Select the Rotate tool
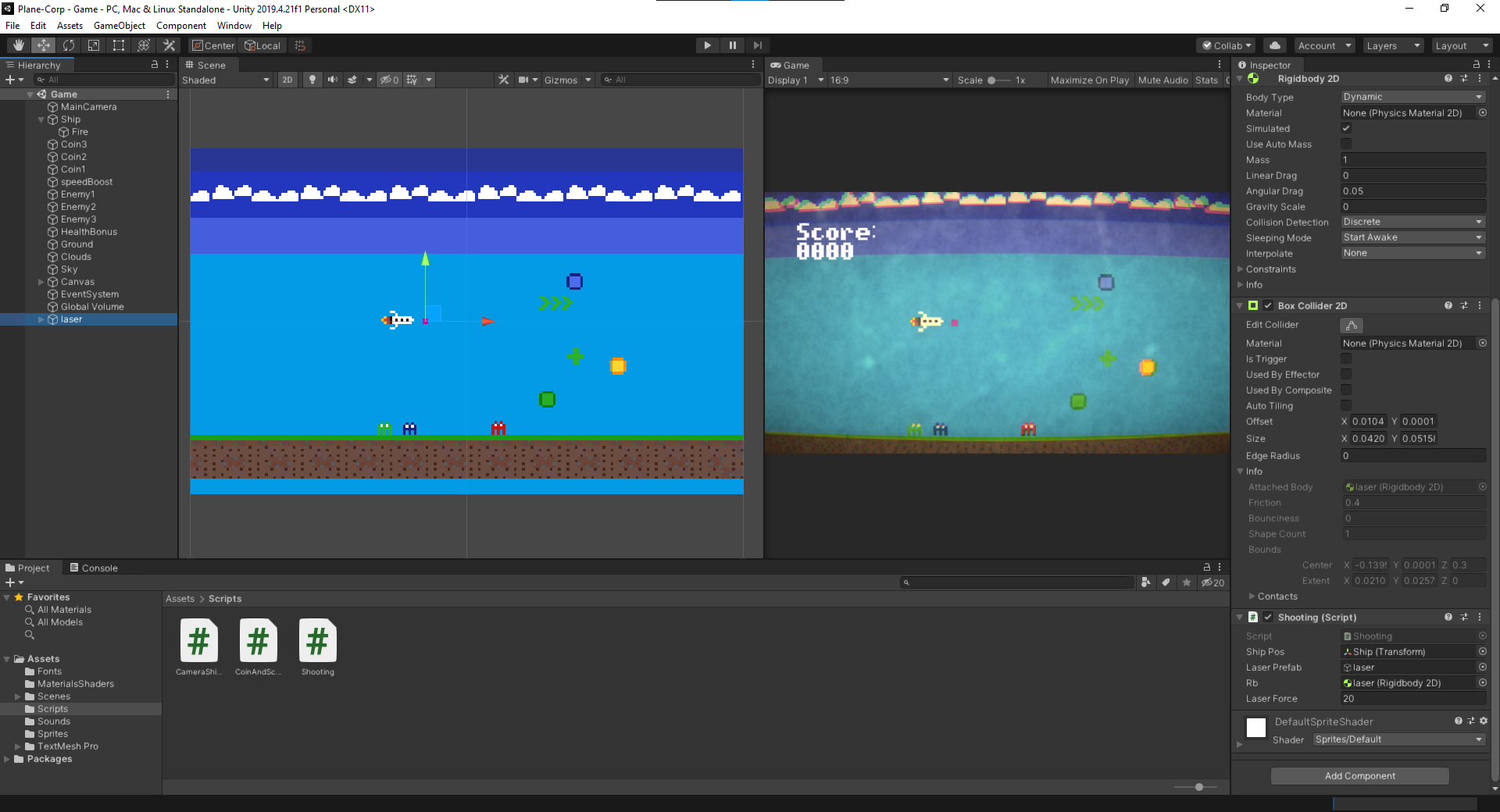Screen dimensions: 1500x812 tap(69, 45)
